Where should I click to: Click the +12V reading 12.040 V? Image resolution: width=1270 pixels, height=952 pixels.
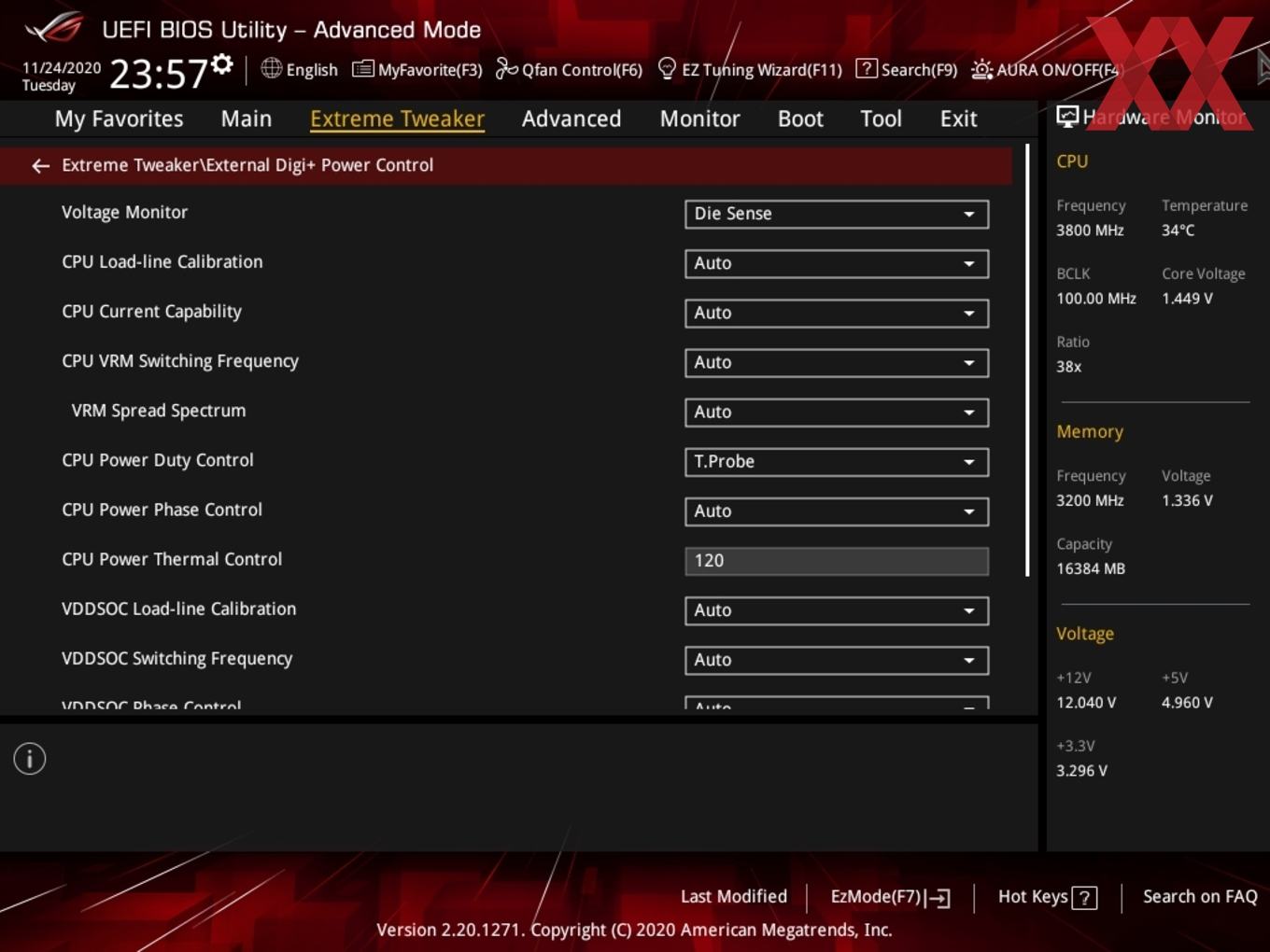tap(1085, 703)
